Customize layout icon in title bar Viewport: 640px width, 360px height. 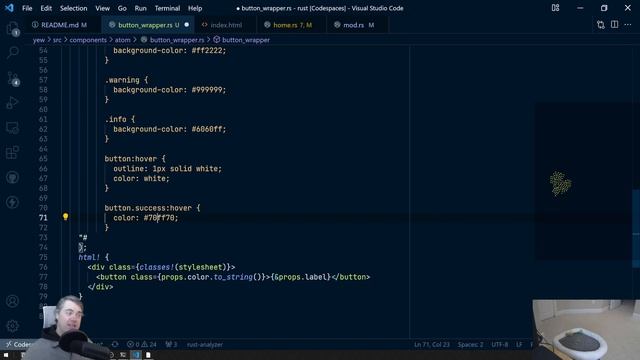coord(555,8)
